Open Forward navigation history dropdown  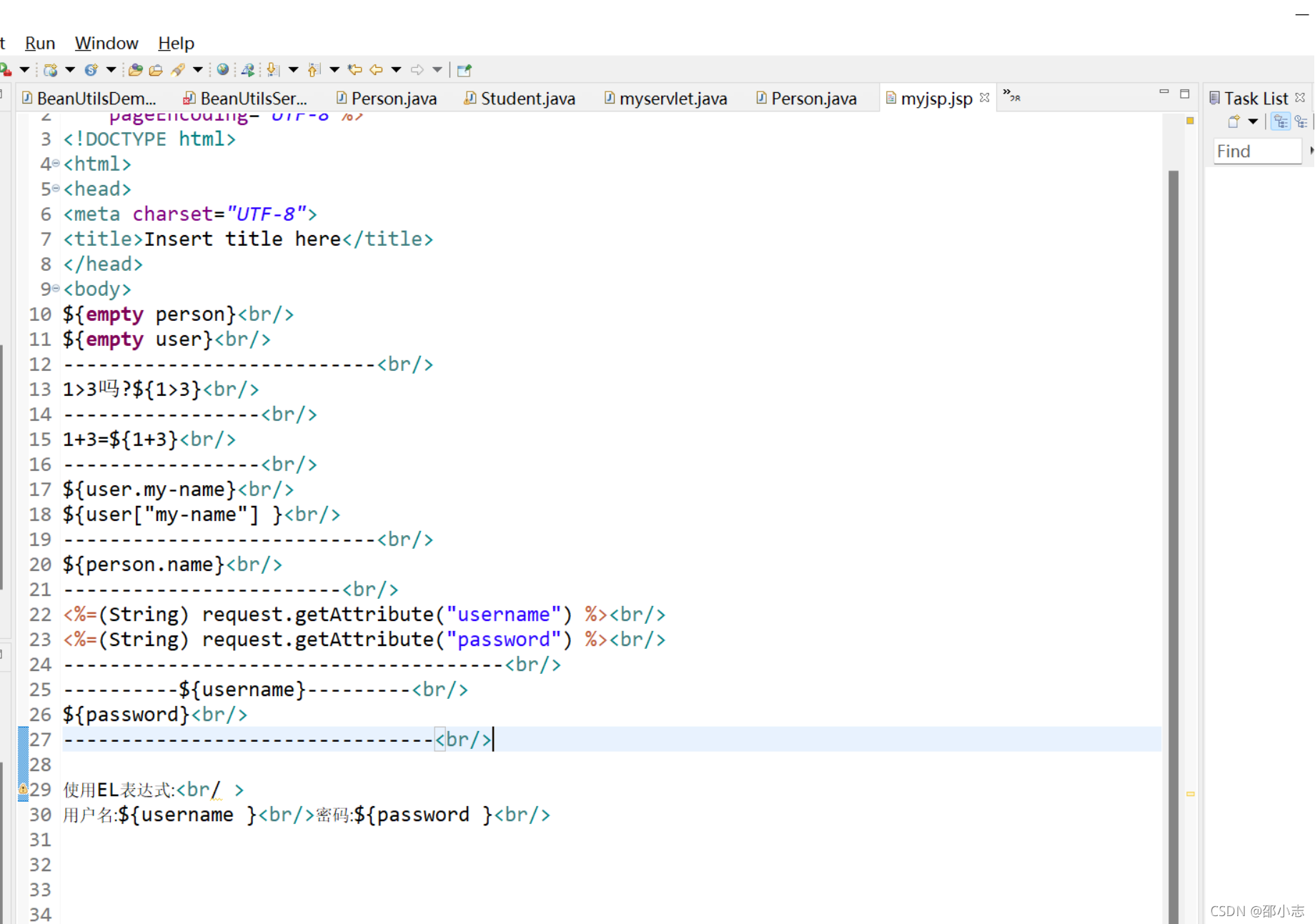pos(437,70)
